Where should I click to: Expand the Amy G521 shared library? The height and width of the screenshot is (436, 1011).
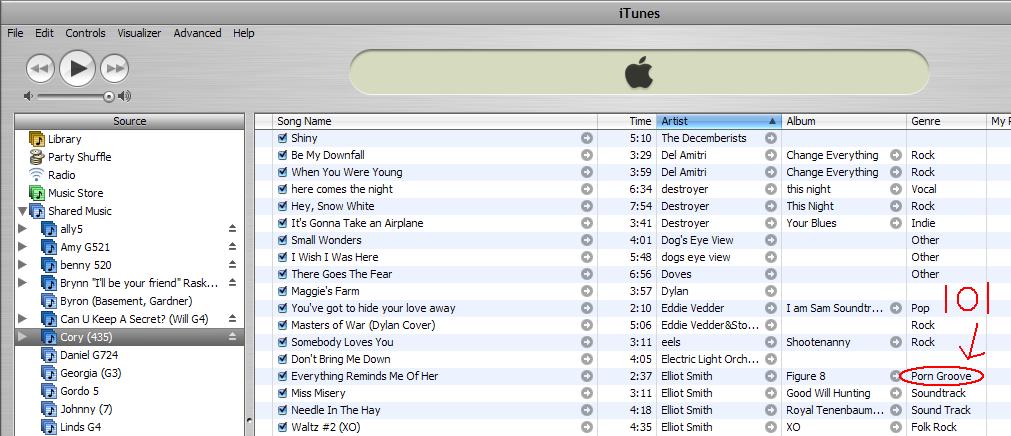(x=23, y=247)
